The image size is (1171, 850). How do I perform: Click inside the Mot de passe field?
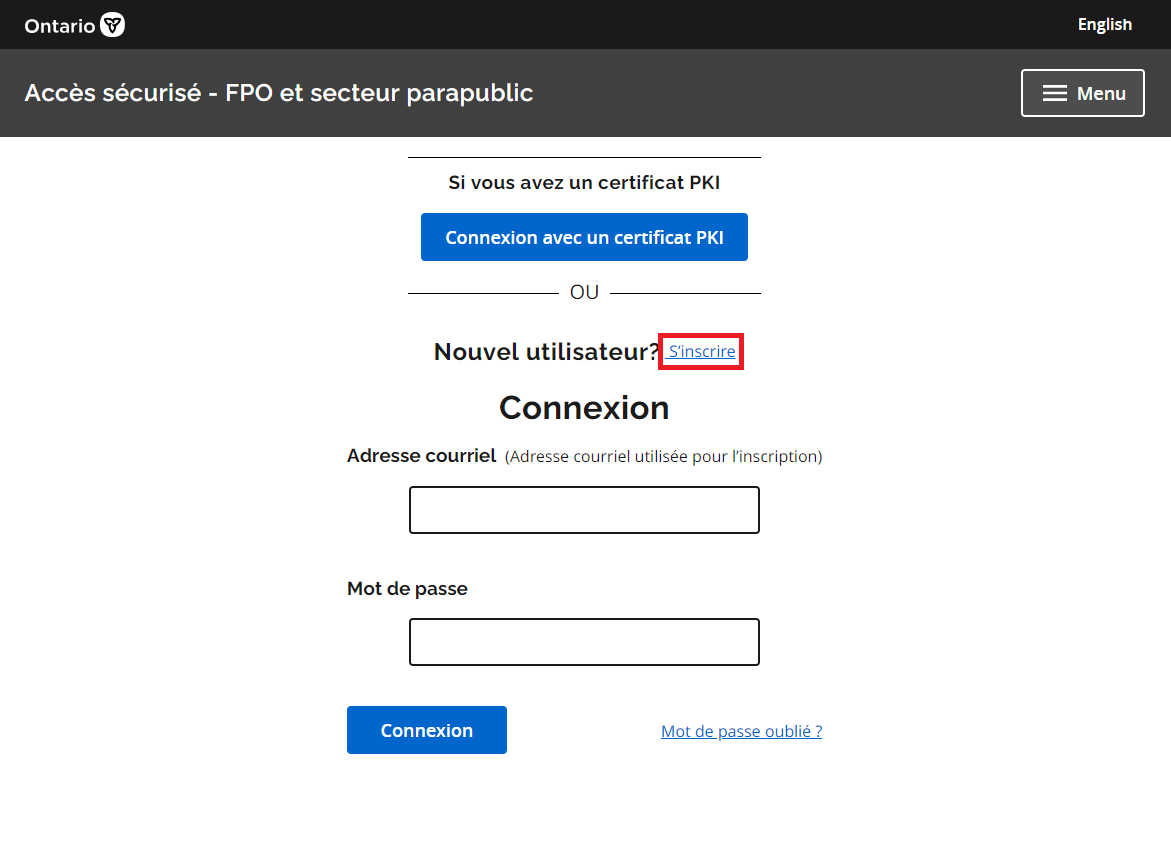pyautogui.click(x=584, y=642)
